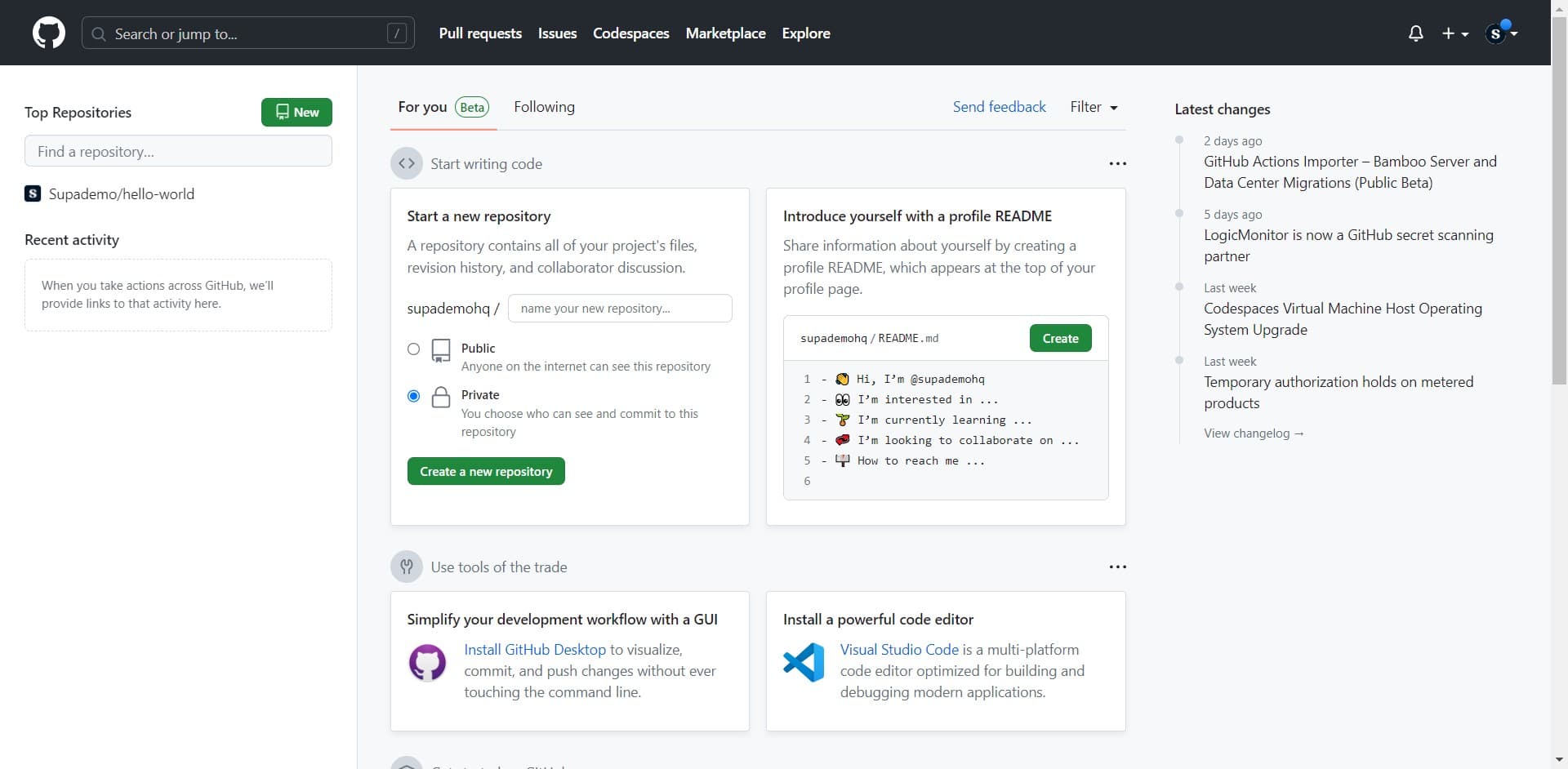Click the Supademo/hello-world repository avatar
The image size is (1568, 769).
32,193
